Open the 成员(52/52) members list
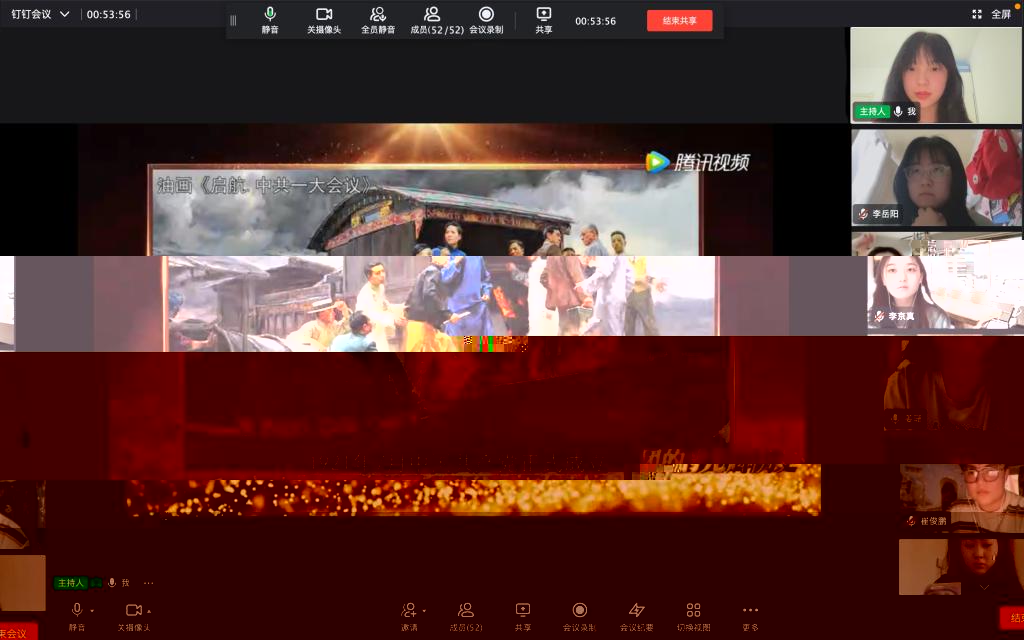 (x=437, y=20)
